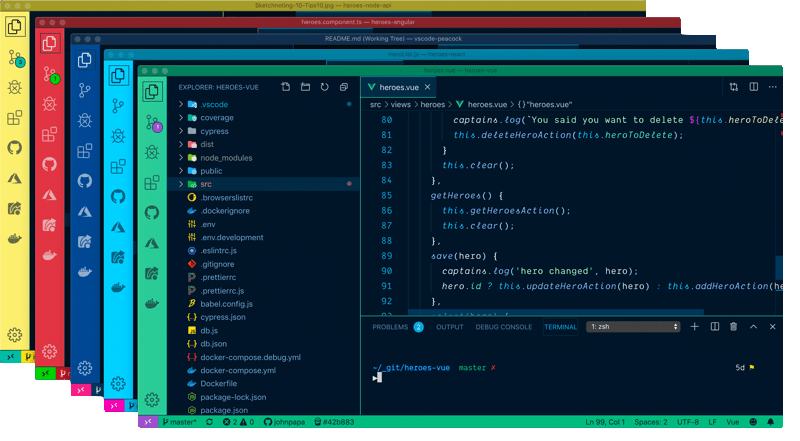The width and height of the screenshot is (800, 441).
Task: Open errors and warnings count in status bar
Action: pyautogui.click(x=238, y=422)
